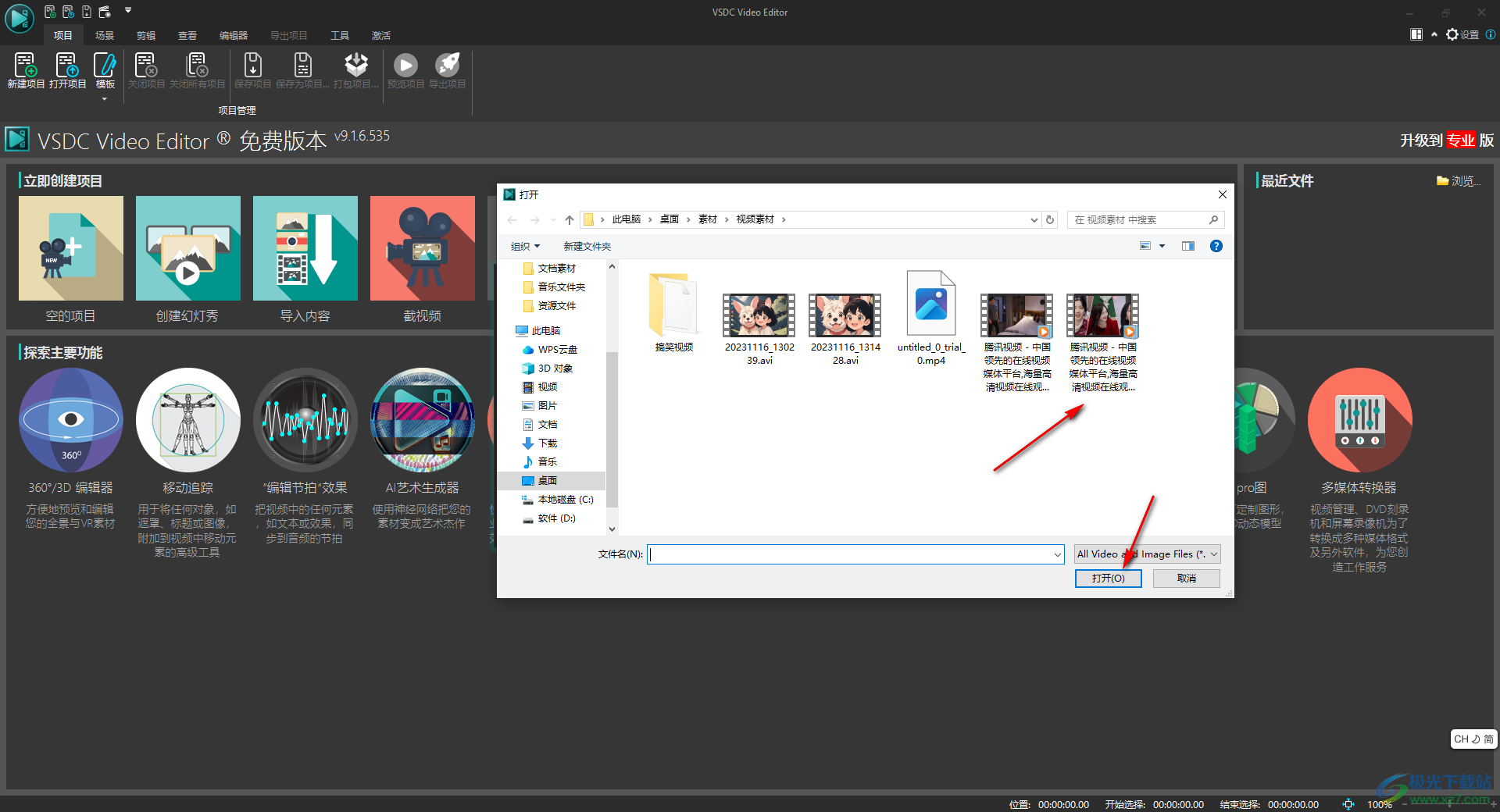Close the Open file dialog
1500x812 pixels.
click(x=1222, y=194)
